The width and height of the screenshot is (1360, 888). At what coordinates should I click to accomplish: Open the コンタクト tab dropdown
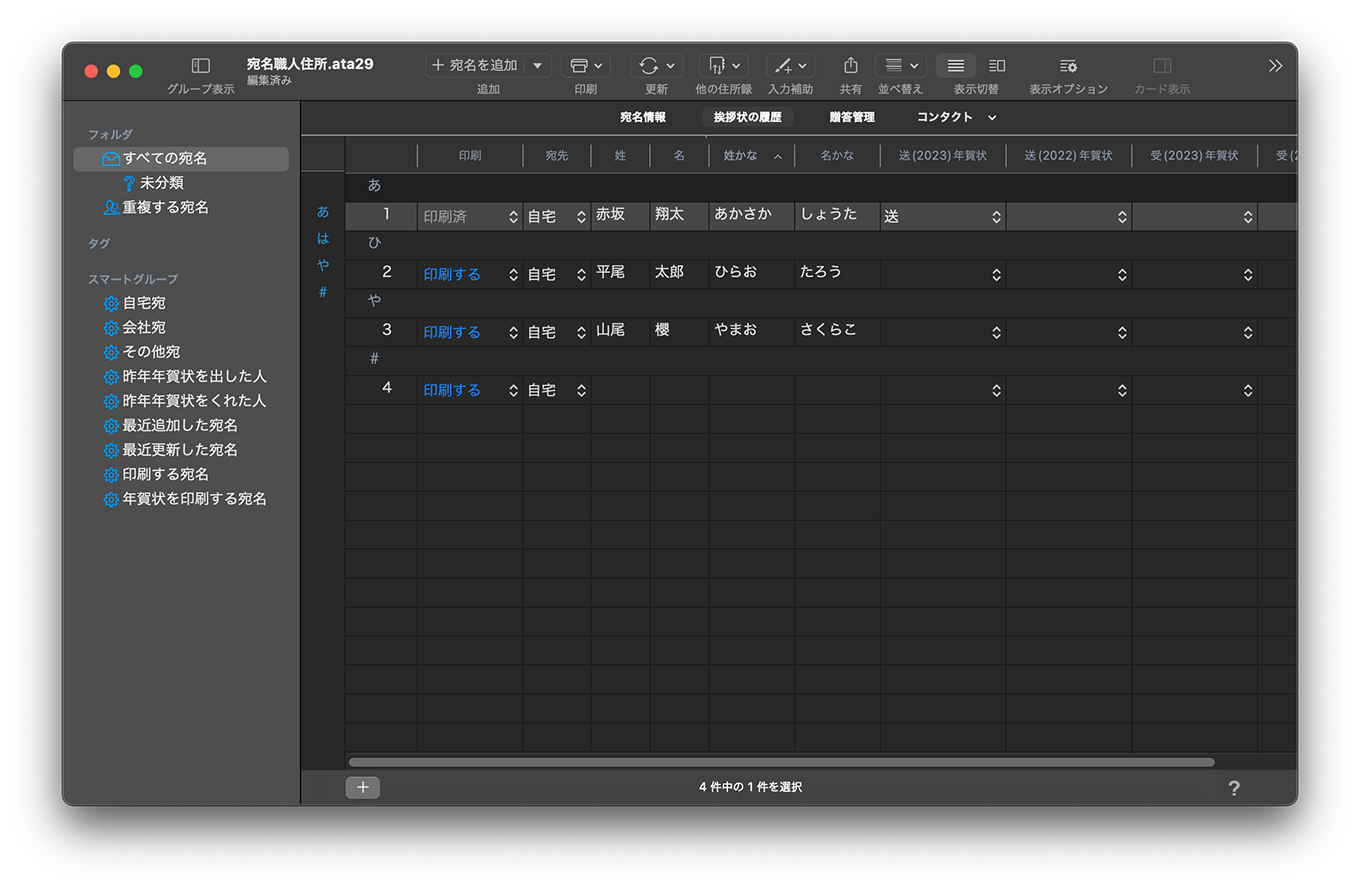point(957,117)
